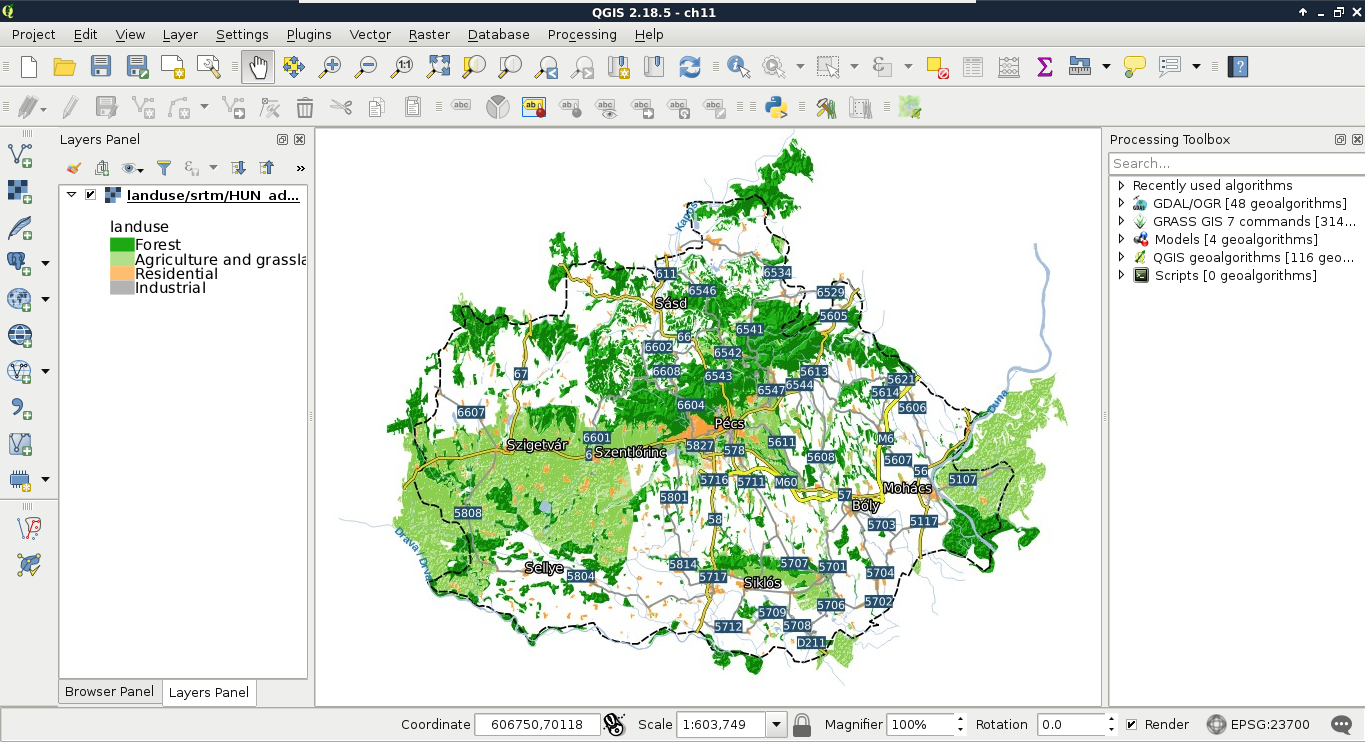The height and width of the screenshot is (742, 1365).
Task: Click the Forest green legend swatch
Action: tap(122, 245)
